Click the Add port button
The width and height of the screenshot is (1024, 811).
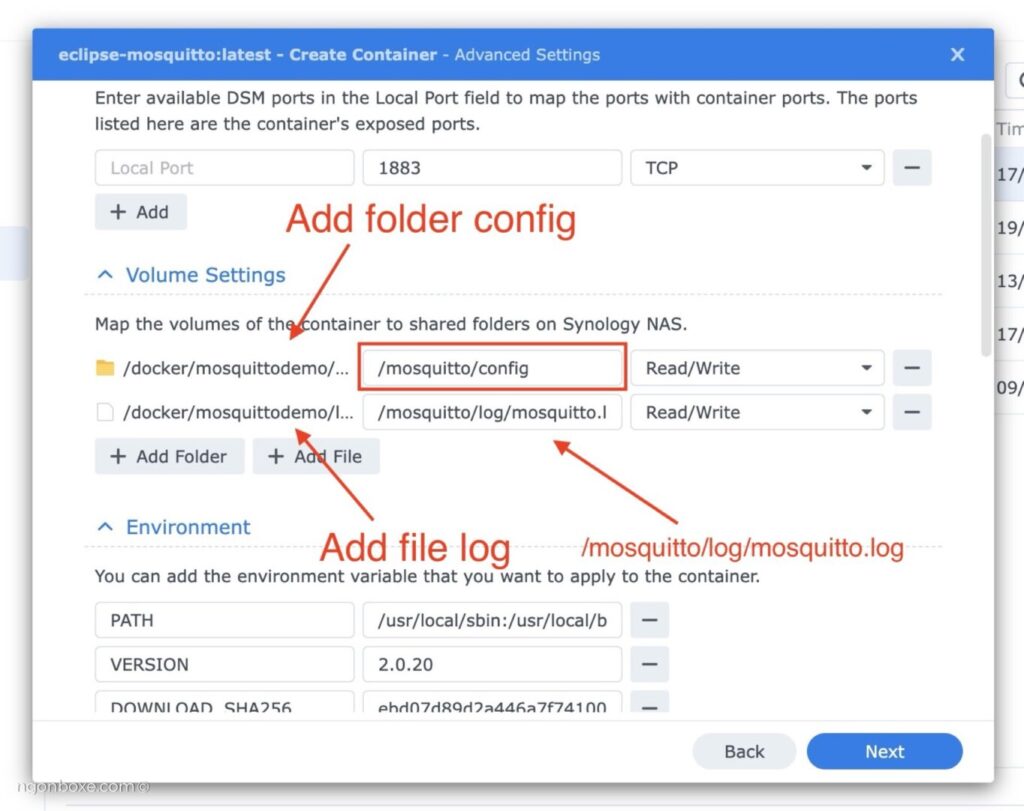tap(140, 212)
